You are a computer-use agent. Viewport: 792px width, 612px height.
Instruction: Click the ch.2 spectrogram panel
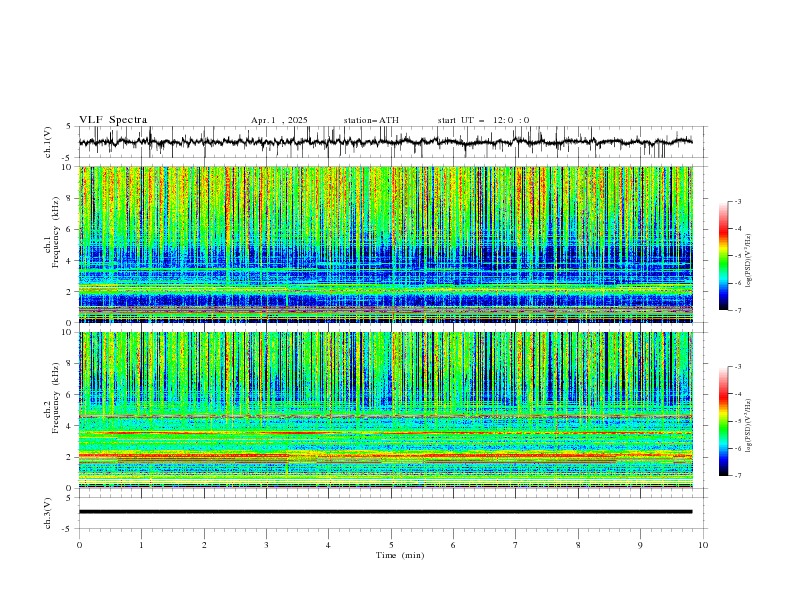(x=386, y=410)
